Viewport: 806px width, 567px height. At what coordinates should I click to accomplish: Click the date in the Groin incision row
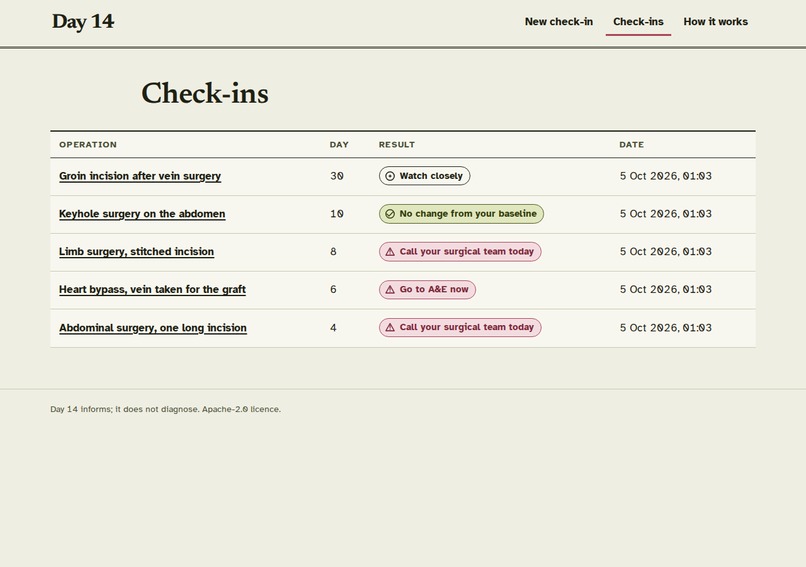tap(666, 176)
